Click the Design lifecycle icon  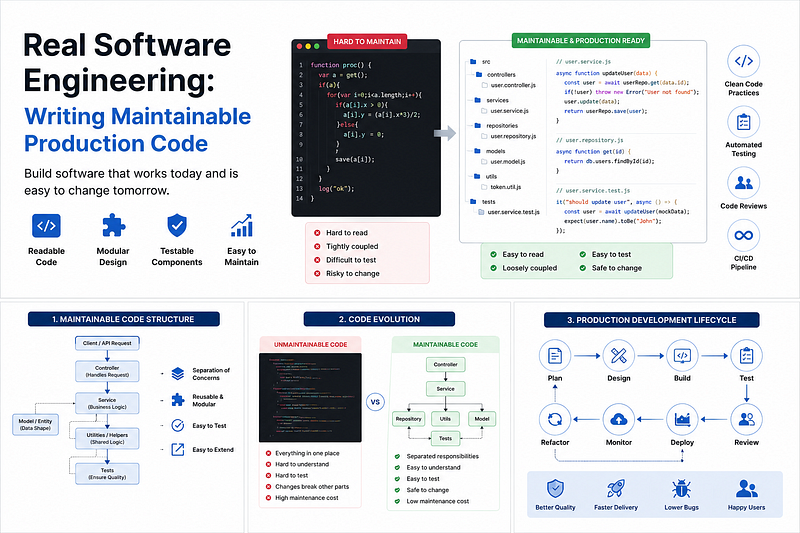tap(618, 356)
